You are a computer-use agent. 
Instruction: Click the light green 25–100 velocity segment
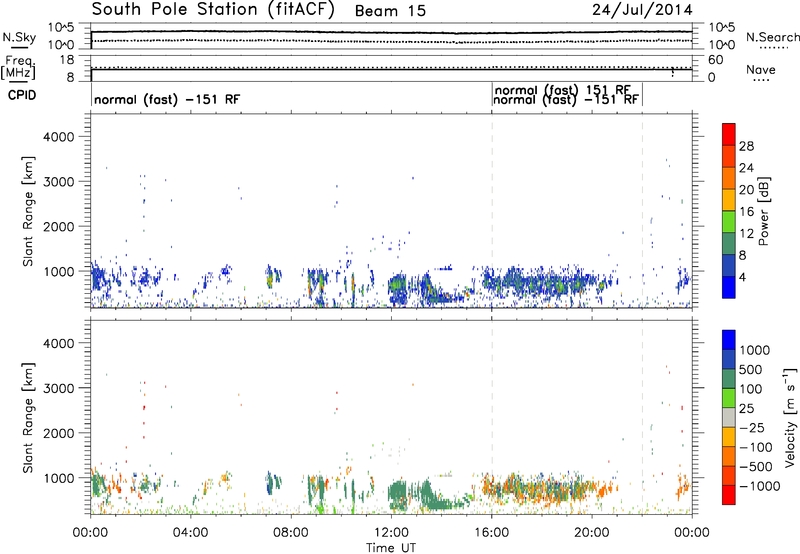pyautogui.click(x=729, y=398)
